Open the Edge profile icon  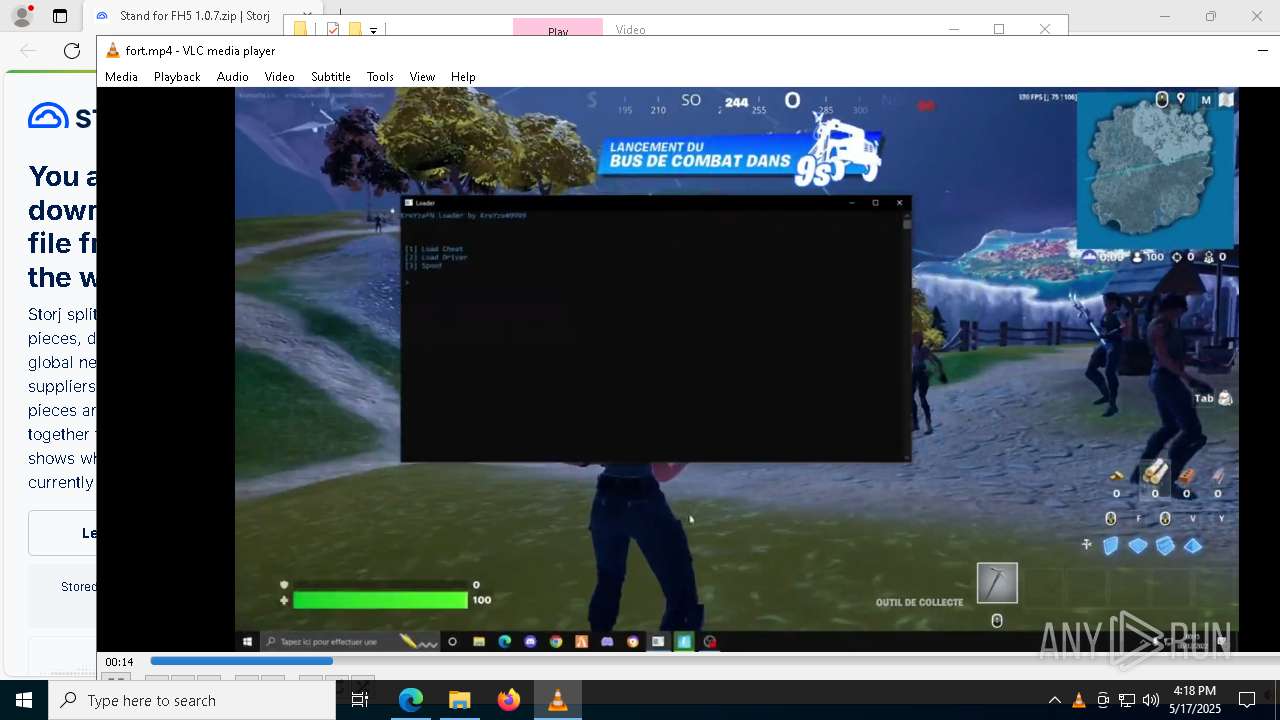click(x=22, y=16)
